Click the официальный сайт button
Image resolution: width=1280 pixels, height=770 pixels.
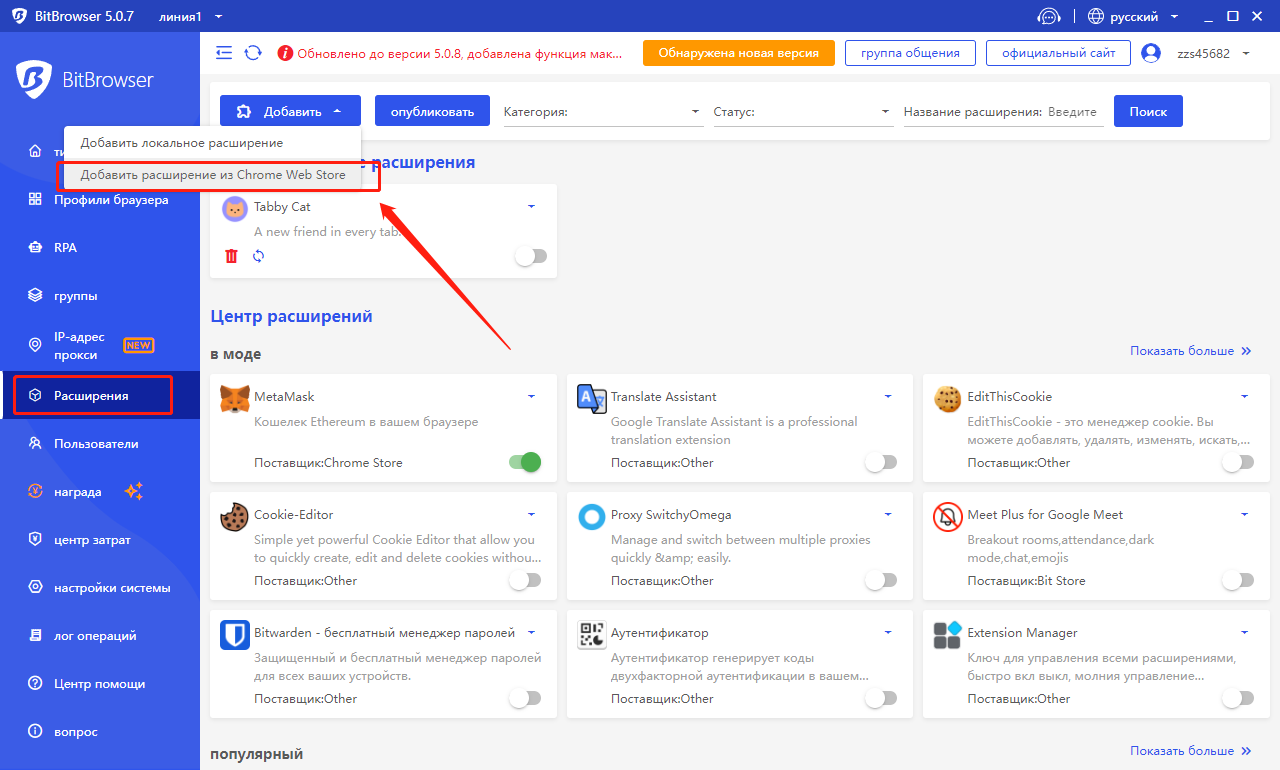point(1058,53)
